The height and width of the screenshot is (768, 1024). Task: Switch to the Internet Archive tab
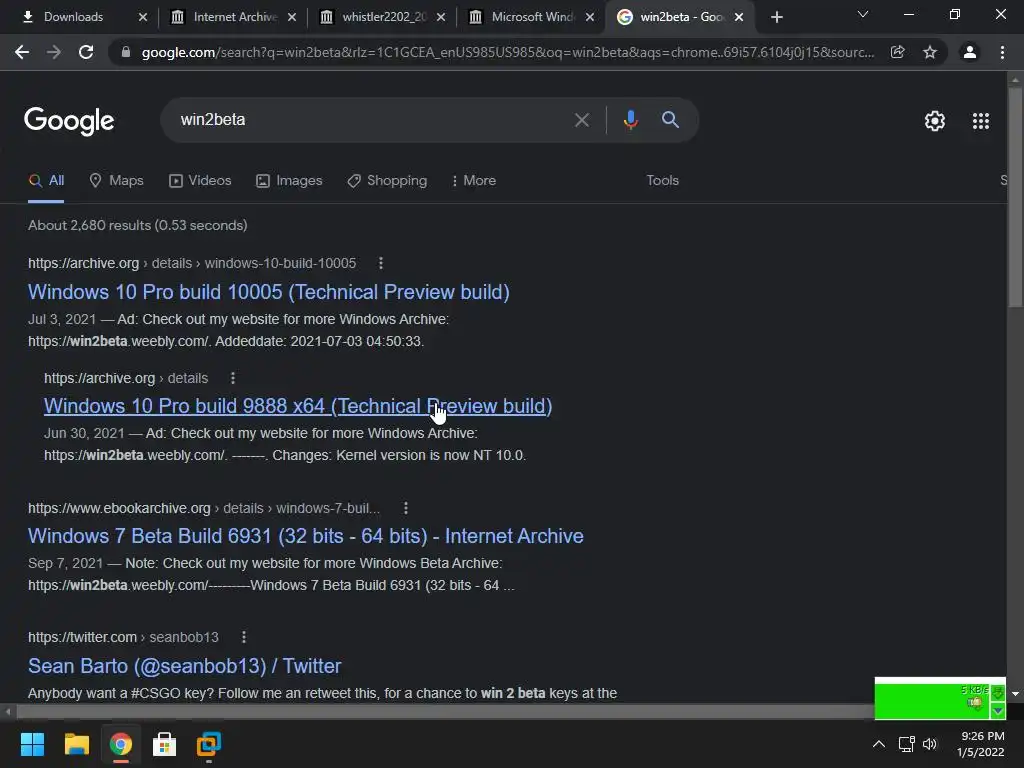pyautogui.click(x=234, y=17)
